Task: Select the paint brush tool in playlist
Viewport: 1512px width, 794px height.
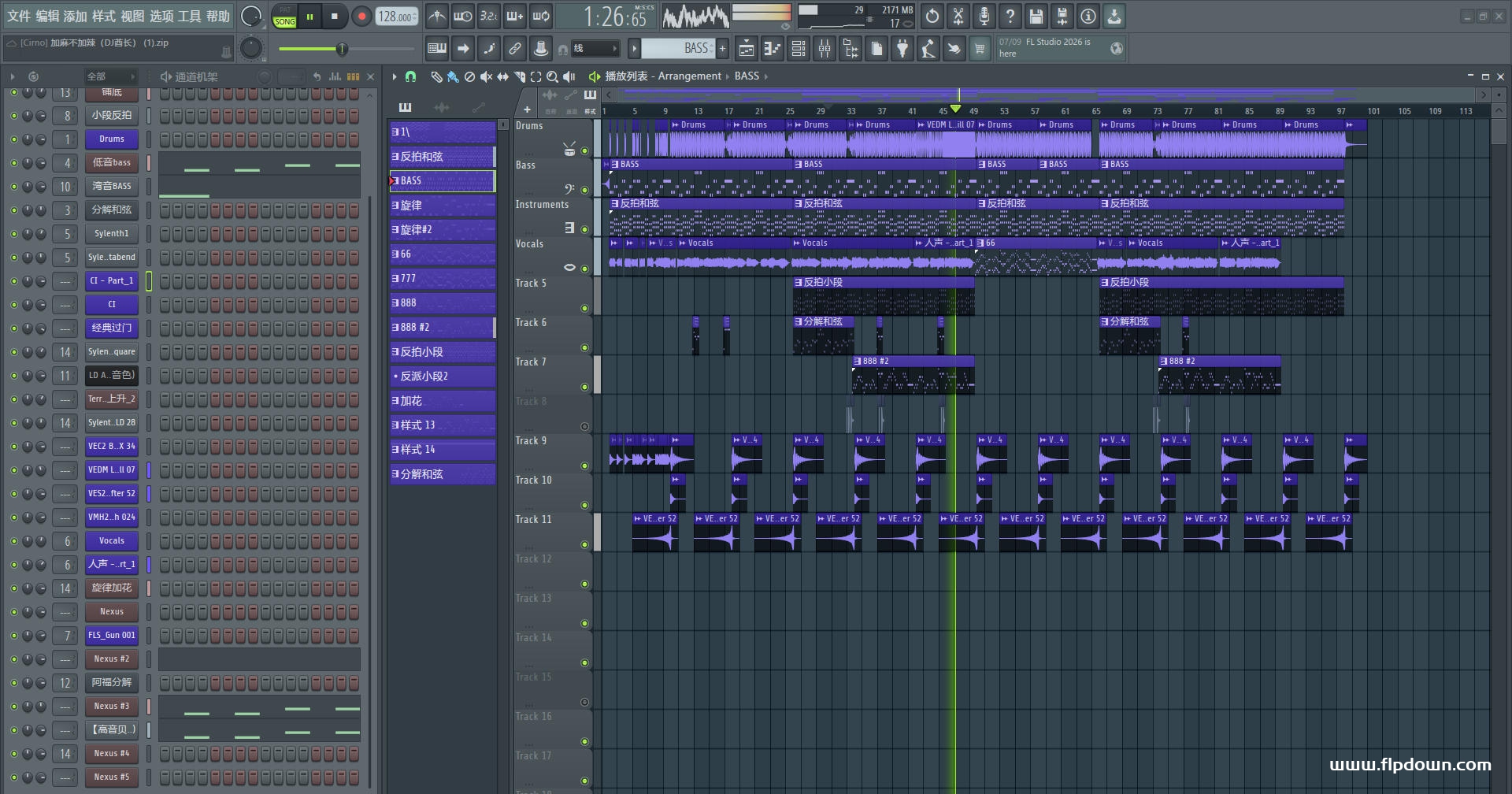Action: [452, 76]
